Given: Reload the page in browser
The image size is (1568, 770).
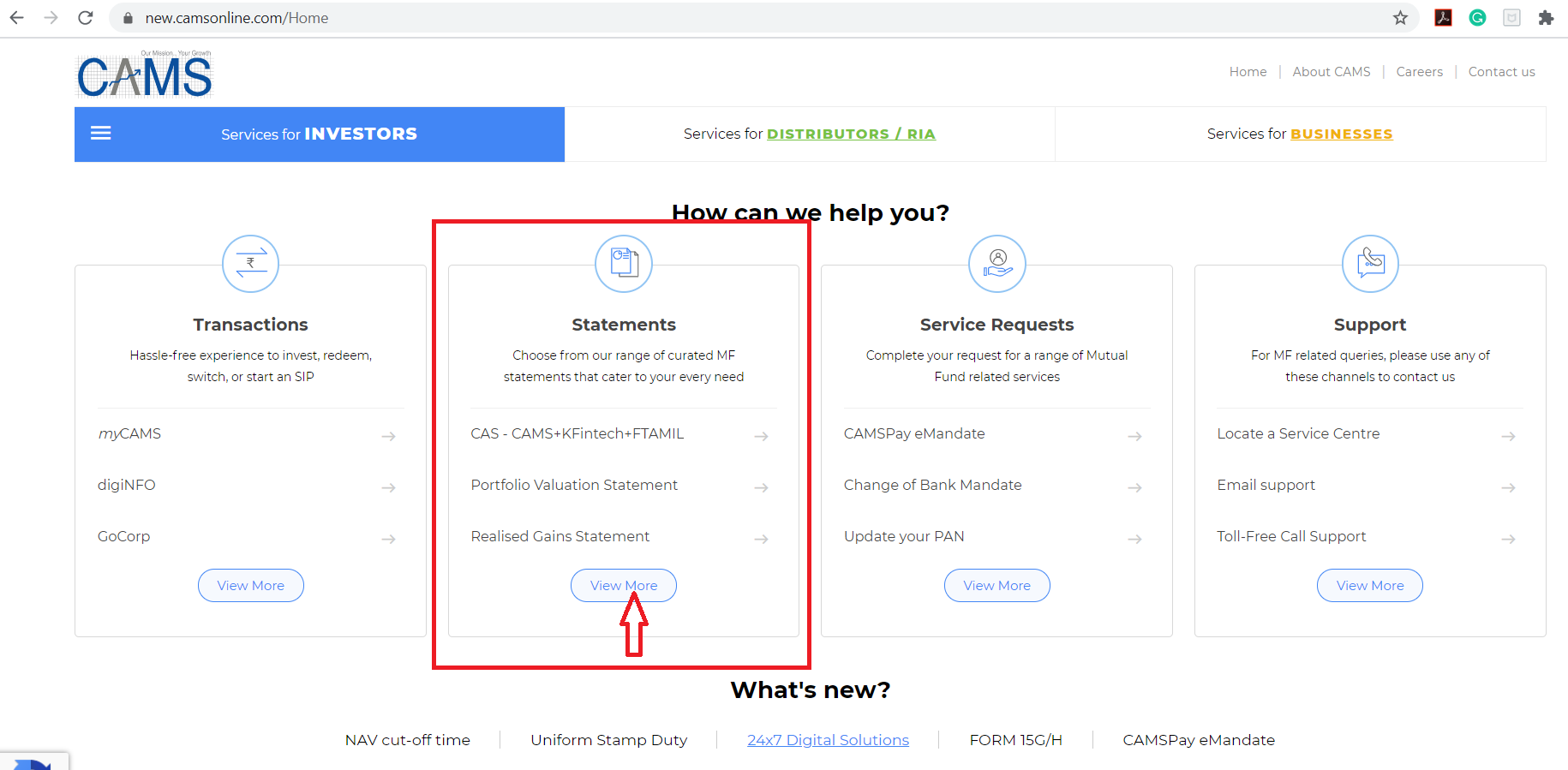Looking at the screenshot, I should pos(86,18).
